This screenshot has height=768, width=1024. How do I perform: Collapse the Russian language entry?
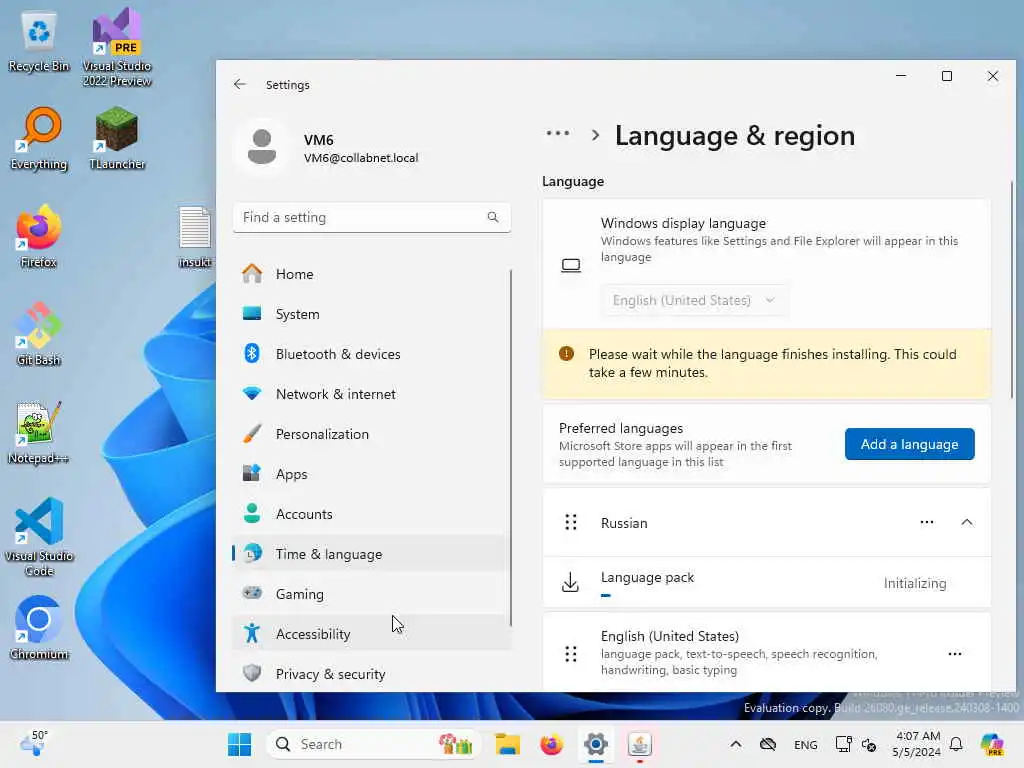click(x=967, y=522)
